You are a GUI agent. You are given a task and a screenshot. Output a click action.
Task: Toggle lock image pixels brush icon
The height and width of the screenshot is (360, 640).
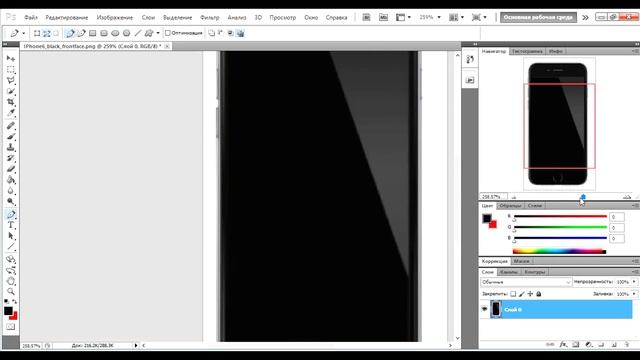click(x=522, y=294)
